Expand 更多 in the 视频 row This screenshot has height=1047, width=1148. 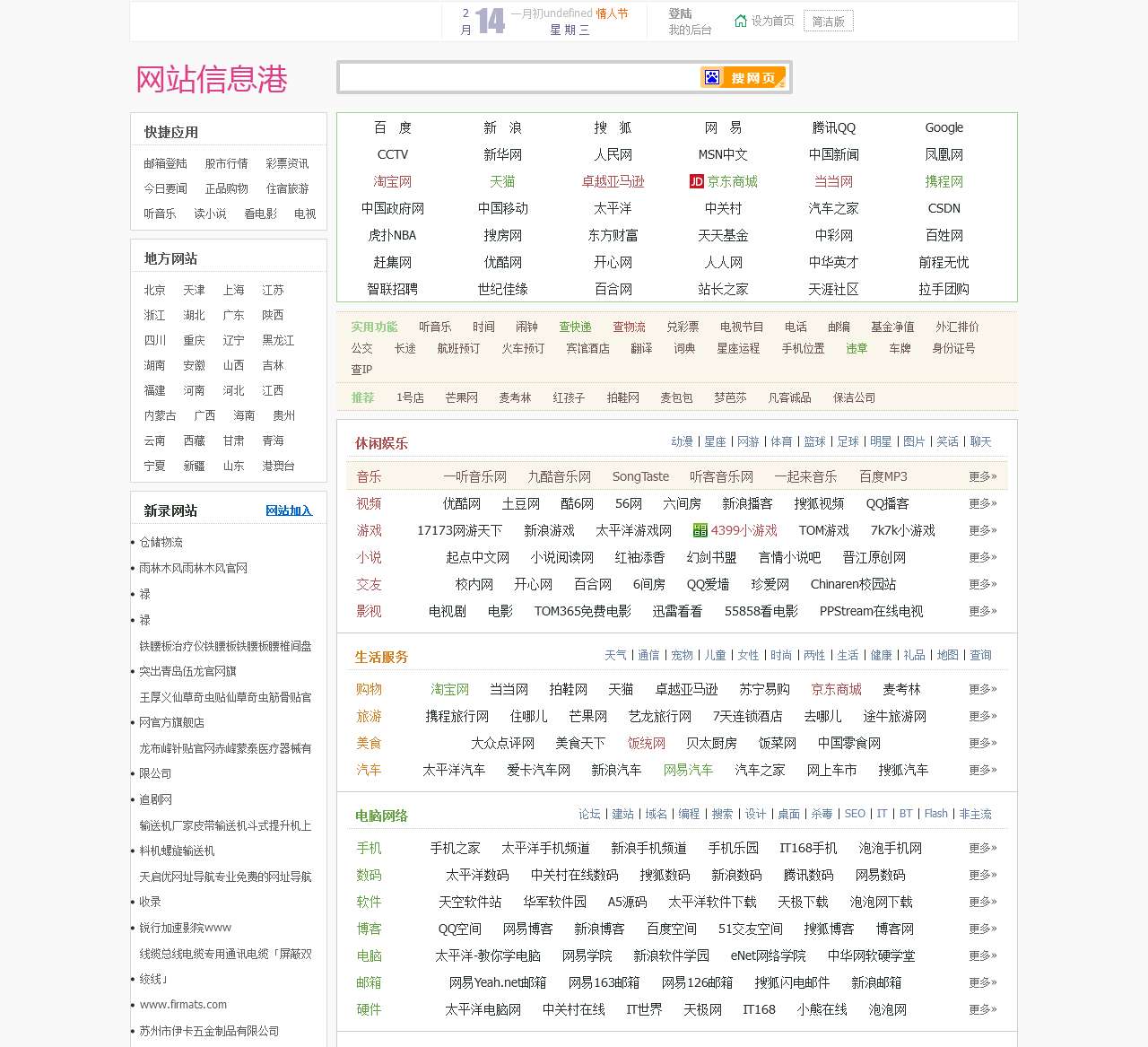point(983,503)
